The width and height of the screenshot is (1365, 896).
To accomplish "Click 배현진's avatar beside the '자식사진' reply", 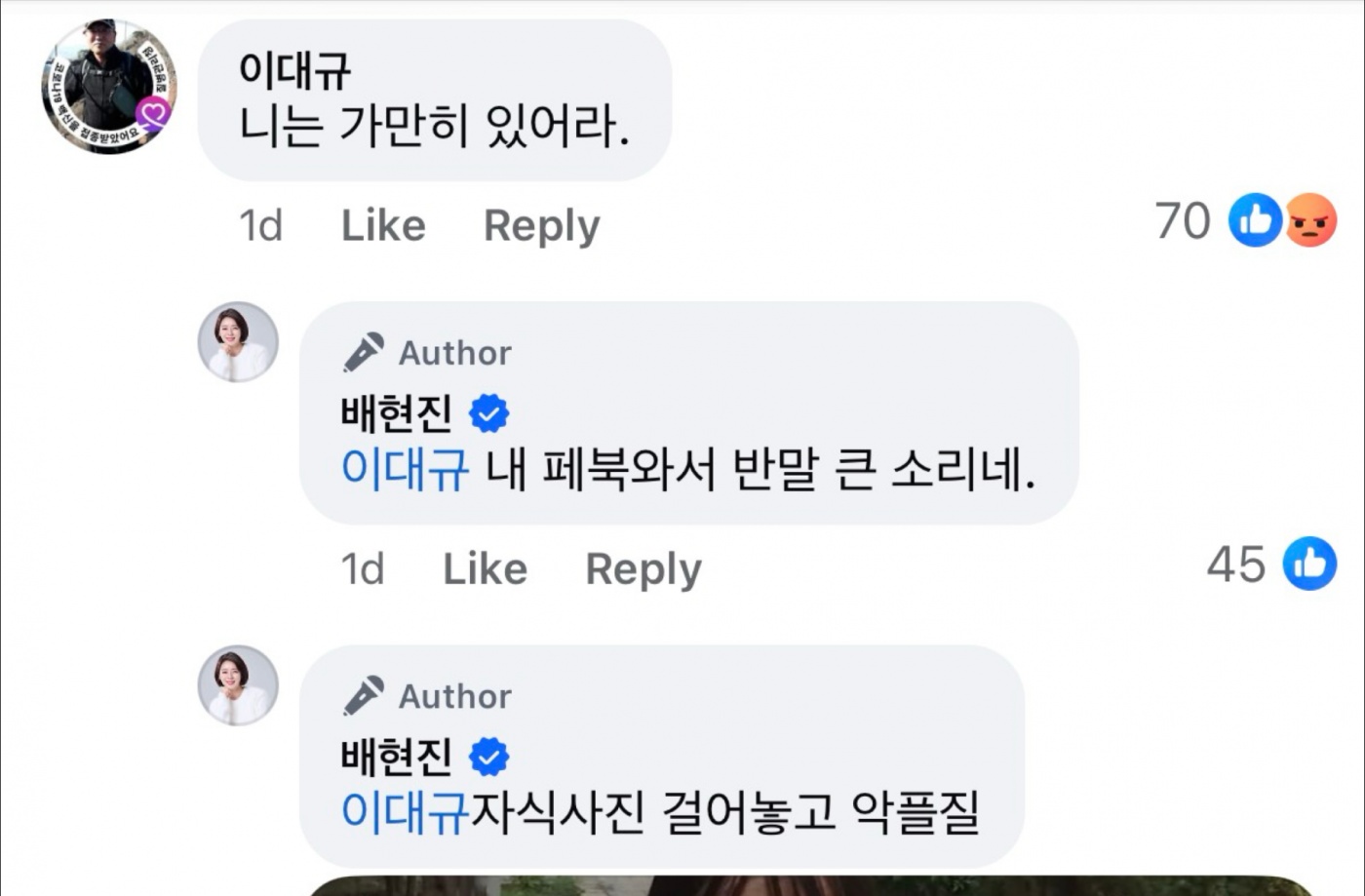I will coord(238,684).
